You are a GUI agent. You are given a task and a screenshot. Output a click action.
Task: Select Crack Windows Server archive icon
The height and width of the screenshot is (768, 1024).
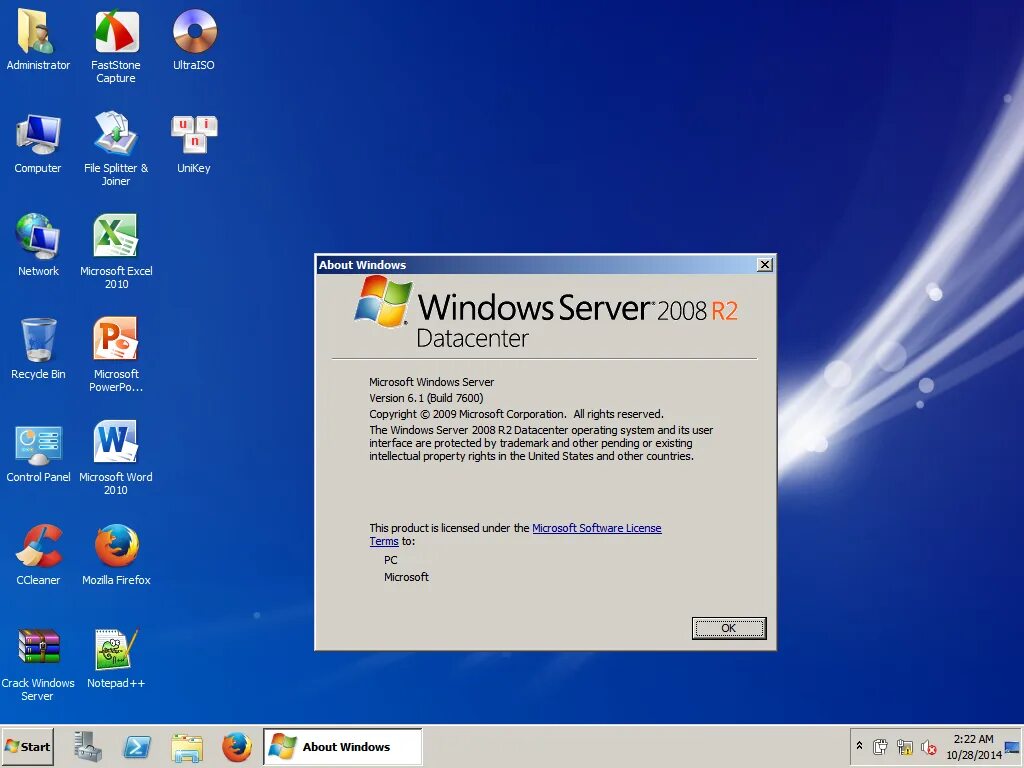pos(38,664)
